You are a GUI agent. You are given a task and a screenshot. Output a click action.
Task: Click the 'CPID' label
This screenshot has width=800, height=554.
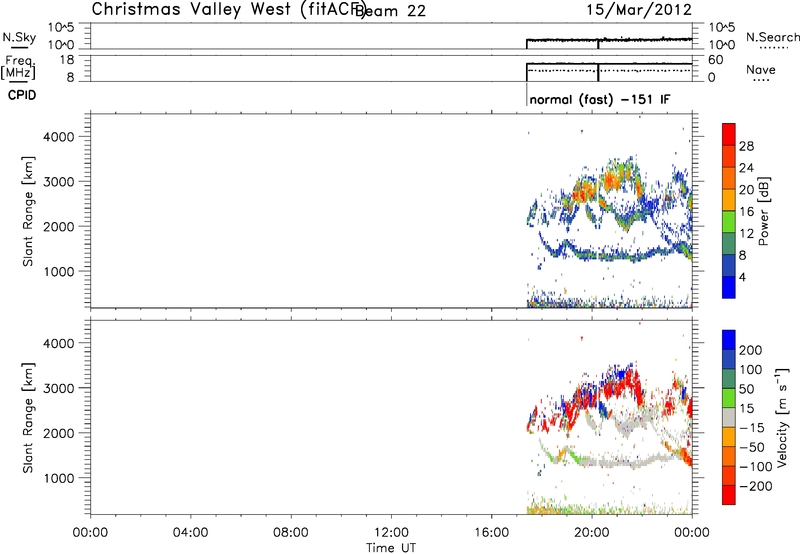pos(22,95)
